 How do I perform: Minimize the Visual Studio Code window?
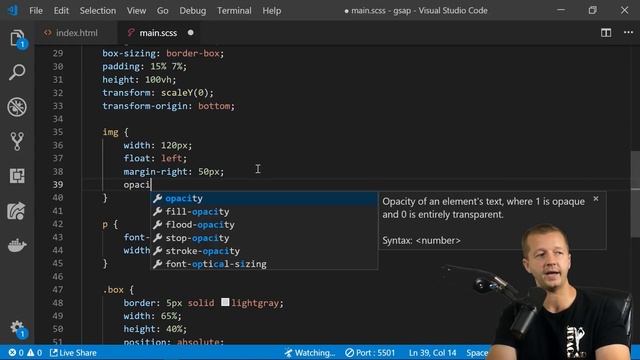[x=561, y=10]
